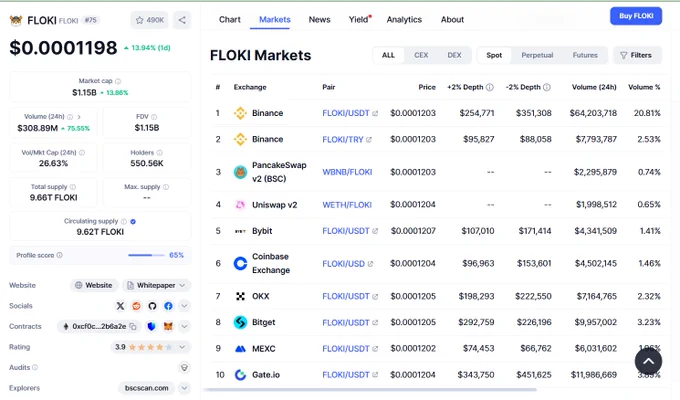The image size is (680, 400).
Task: Open the Website link button
Action: [x=94, y=285]
